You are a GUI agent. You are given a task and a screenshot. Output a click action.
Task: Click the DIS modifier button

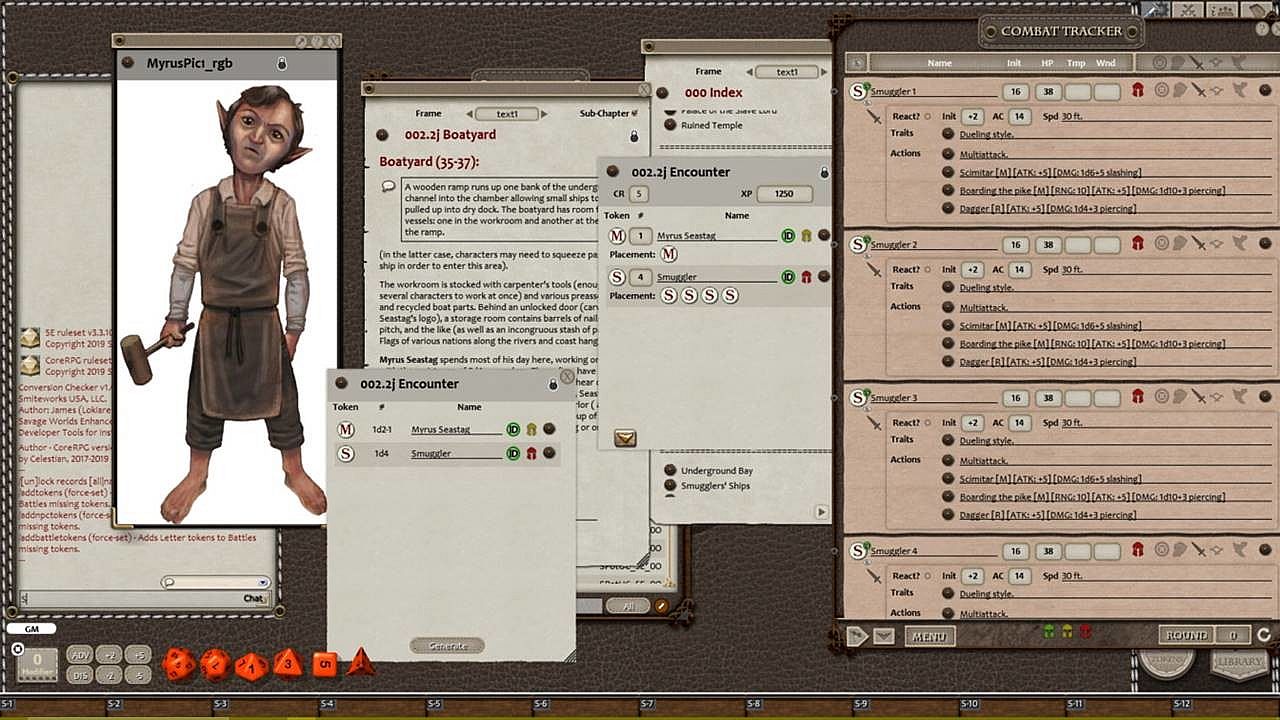[x=81, y=675]
